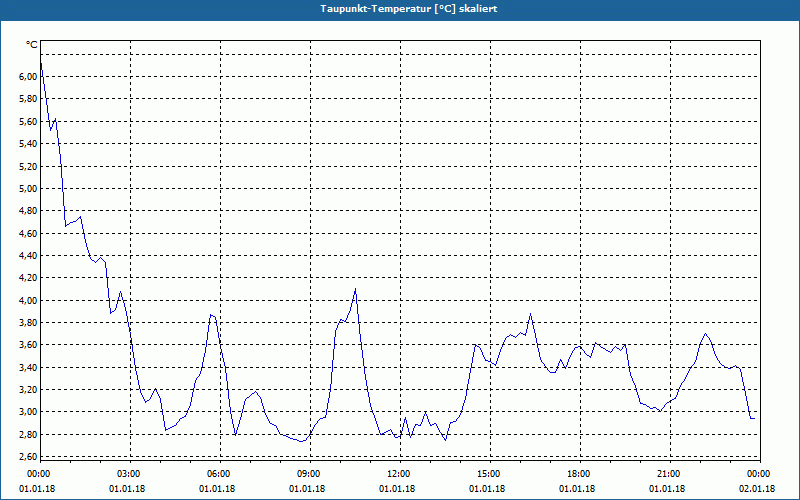Select the 01.01.18 date beneath 09:00
This screenshot has width=800, height=500.
coord(307,489)
